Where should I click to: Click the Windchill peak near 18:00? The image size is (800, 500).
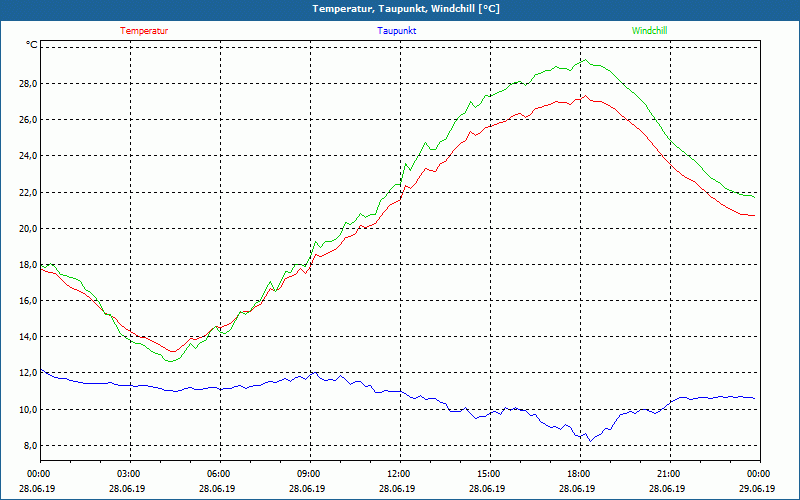(x=586, y=60)
